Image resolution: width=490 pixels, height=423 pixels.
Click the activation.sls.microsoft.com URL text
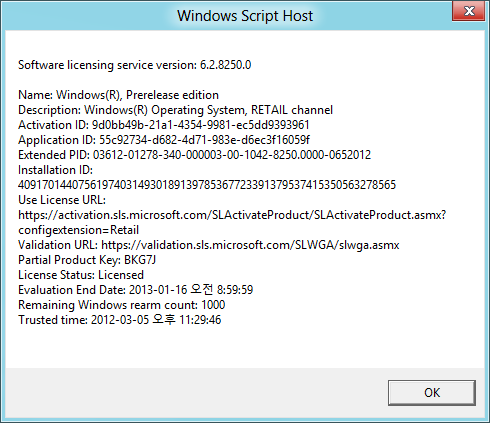(x=232, y=215)
